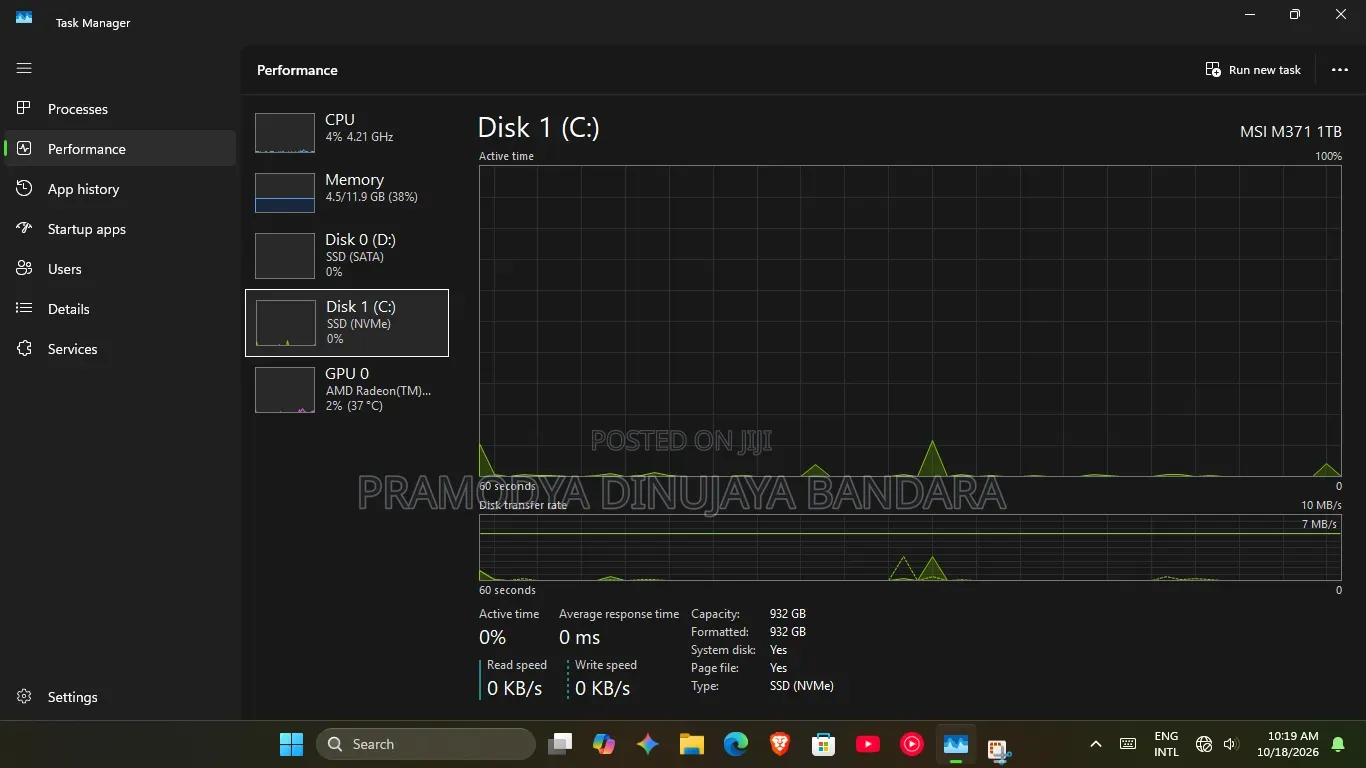Open Brave browser from the taskbar
1366x768 pixels.
[780, 744]
